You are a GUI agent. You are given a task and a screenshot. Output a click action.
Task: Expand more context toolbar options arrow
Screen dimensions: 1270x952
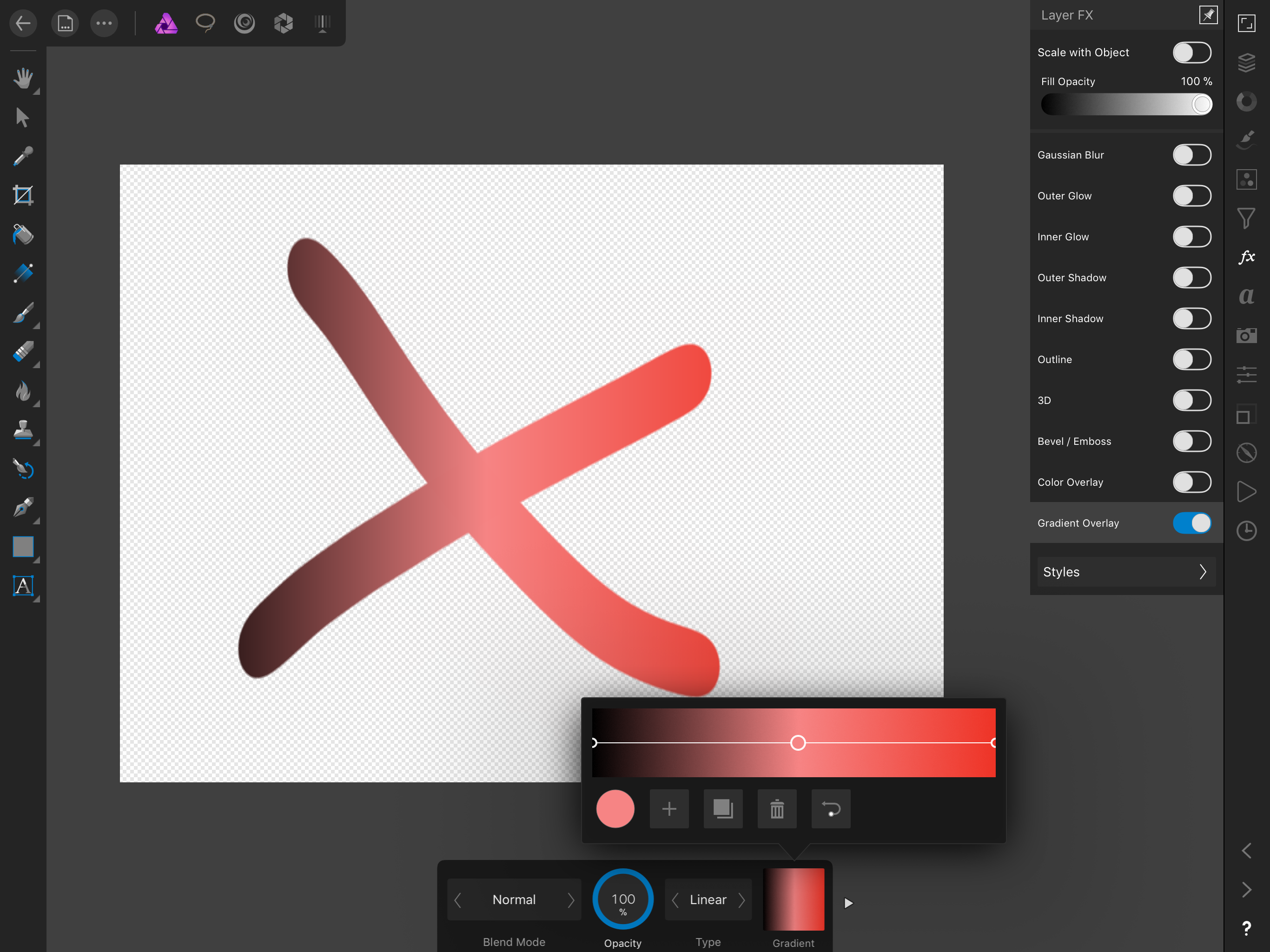(x=848, y=903)
